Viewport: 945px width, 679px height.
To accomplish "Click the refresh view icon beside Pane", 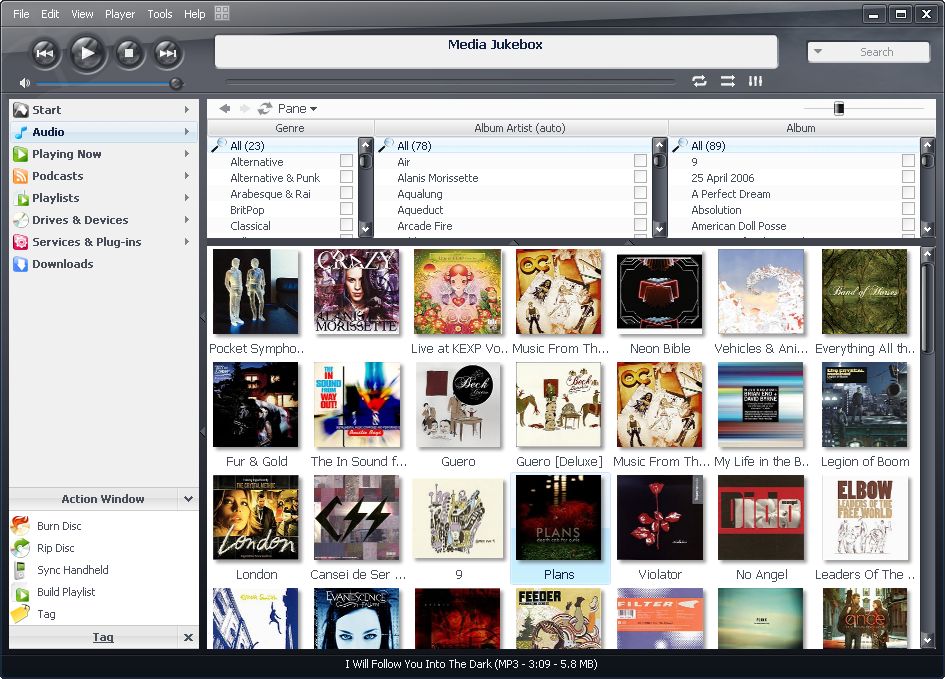I will click(265, 108).
